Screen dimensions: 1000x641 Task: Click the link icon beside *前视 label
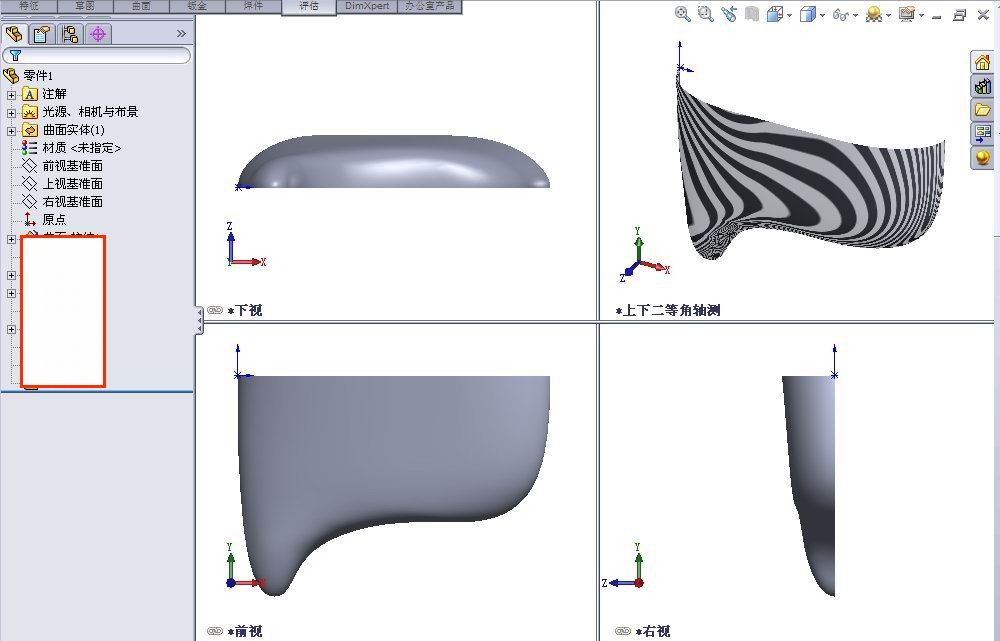click(x=215, y=631)
